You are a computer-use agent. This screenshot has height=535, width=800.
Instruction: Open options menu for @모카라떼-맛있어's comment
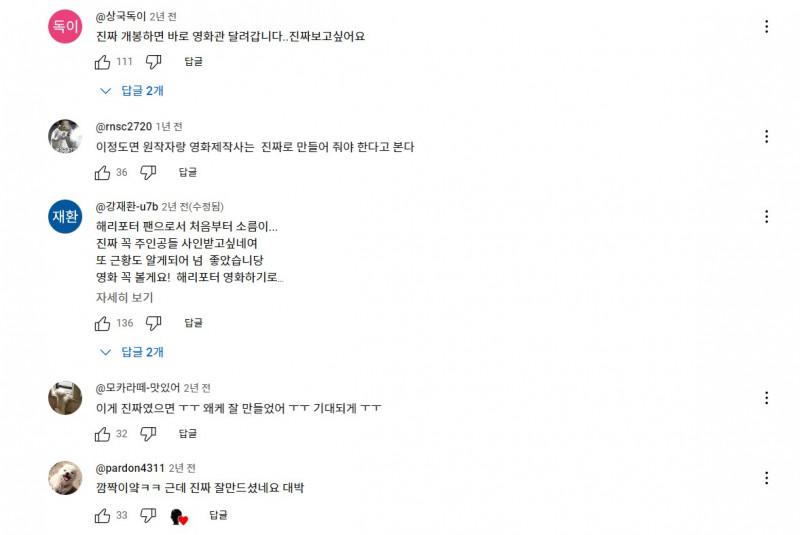click(x=766, y=398)
